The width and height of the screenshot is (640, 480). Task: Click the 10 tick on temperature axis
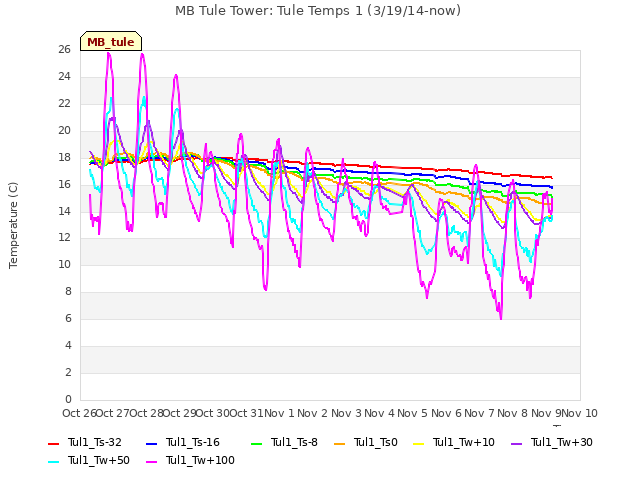pyautogui.click(x=64, y=265)
